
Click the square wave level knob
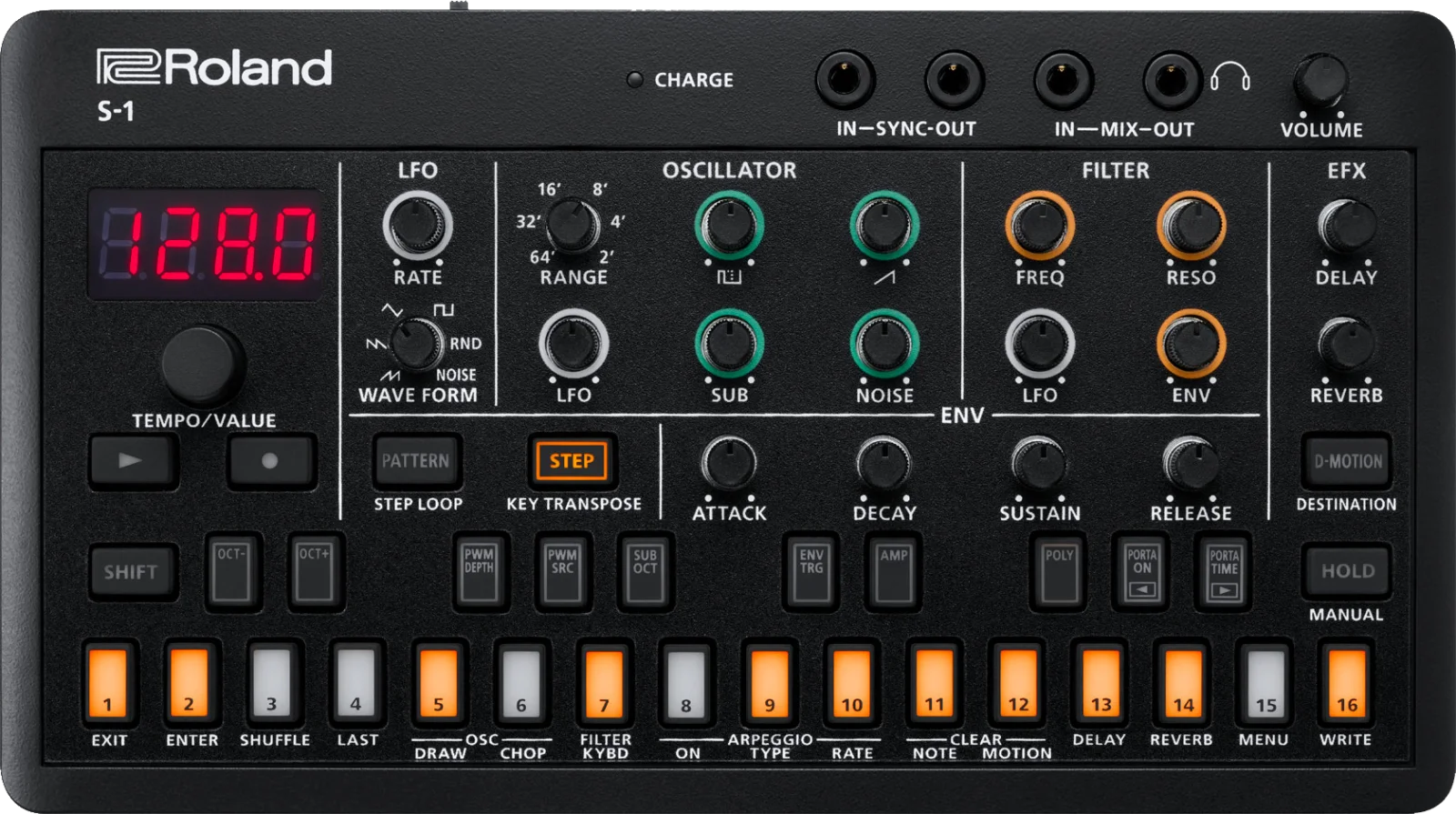tap(729, 224)
